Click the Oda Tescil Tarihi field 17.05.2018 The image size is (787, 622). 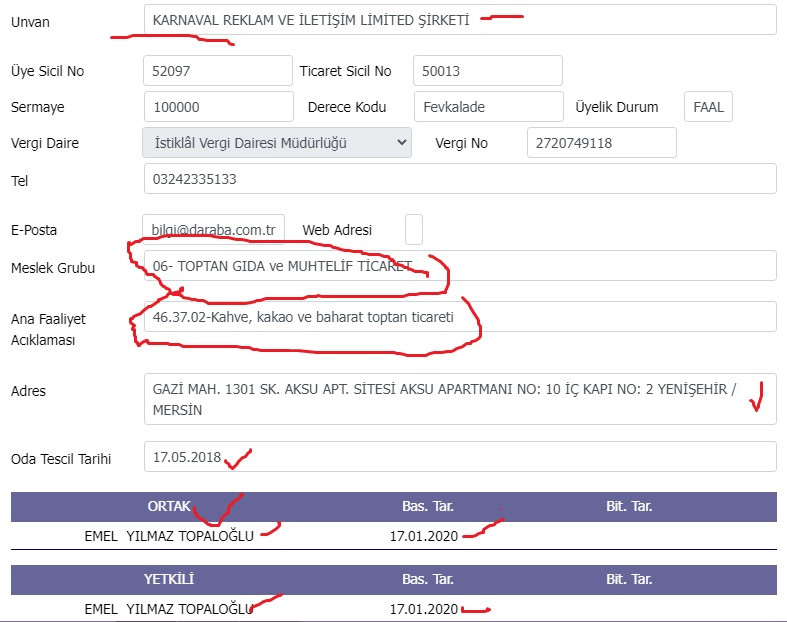[x=460, y=457]
